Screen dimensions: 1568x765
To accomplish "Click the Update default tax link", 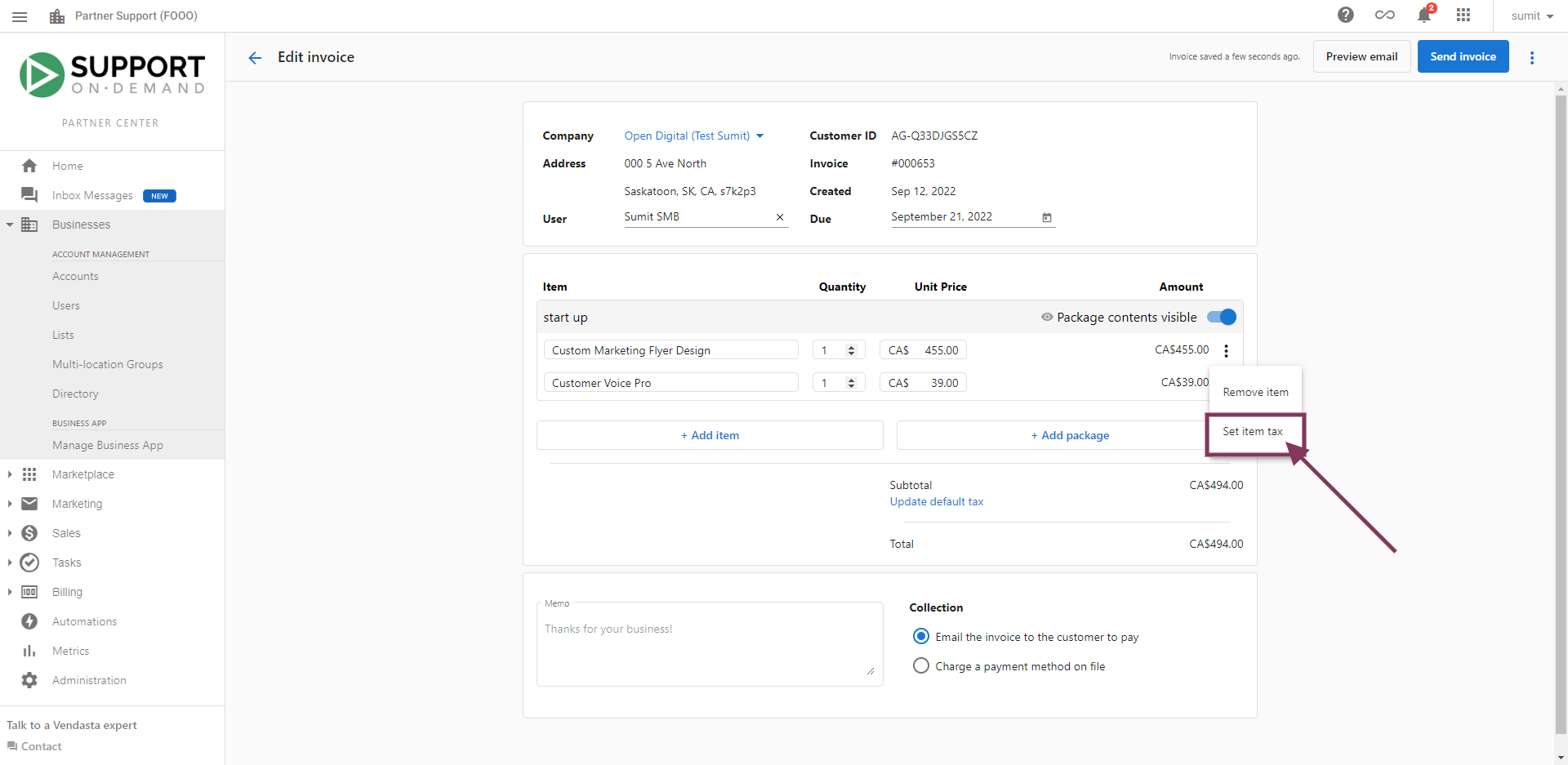I will [937, 501].
